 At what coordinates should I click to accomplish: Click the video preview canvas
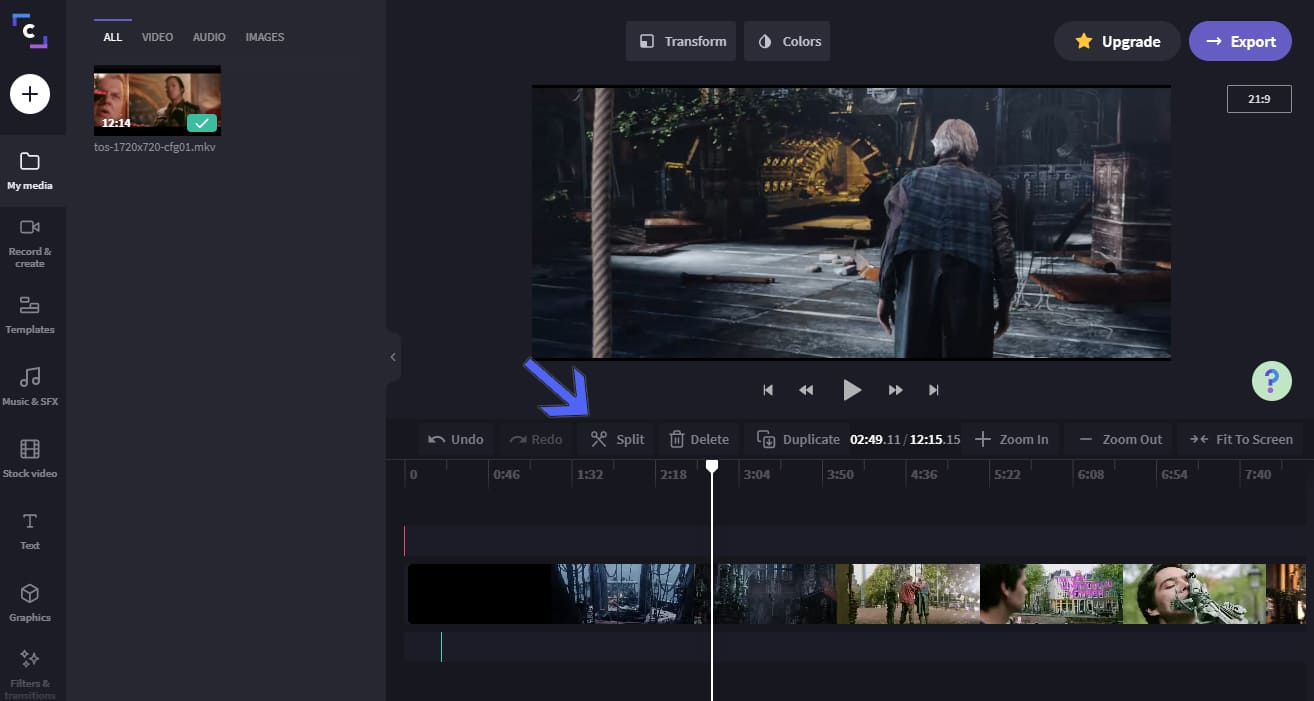coord(851,222)
